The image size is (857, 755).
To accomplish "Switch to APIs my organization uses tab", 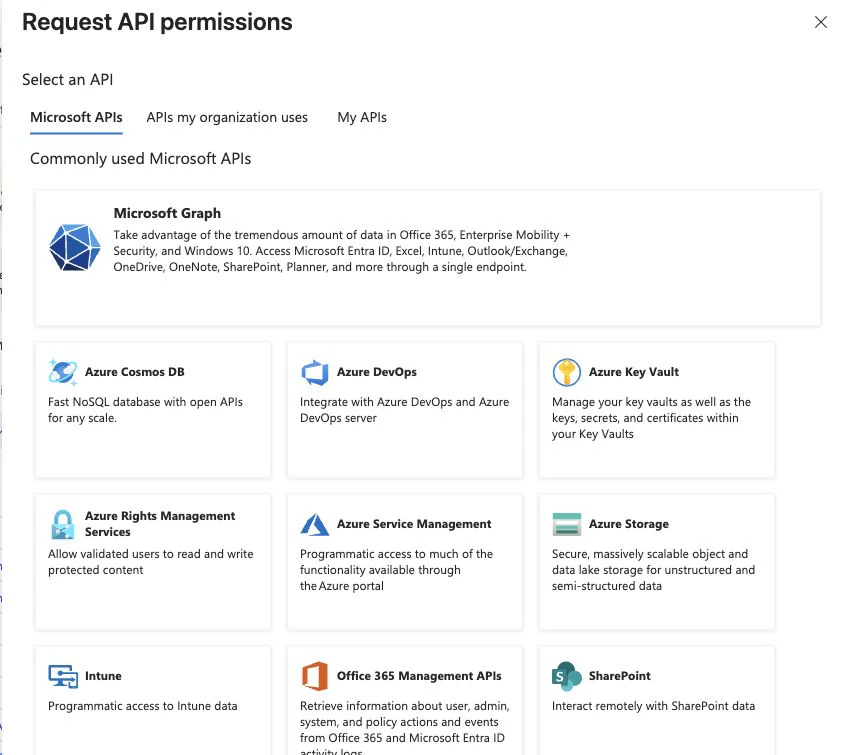I will (227, 118).
